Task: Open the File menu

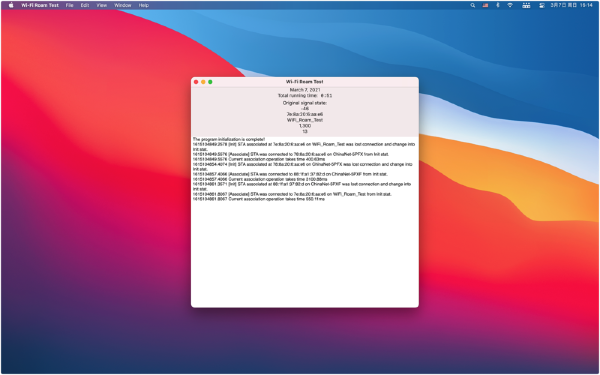Action: click(69, 5)
